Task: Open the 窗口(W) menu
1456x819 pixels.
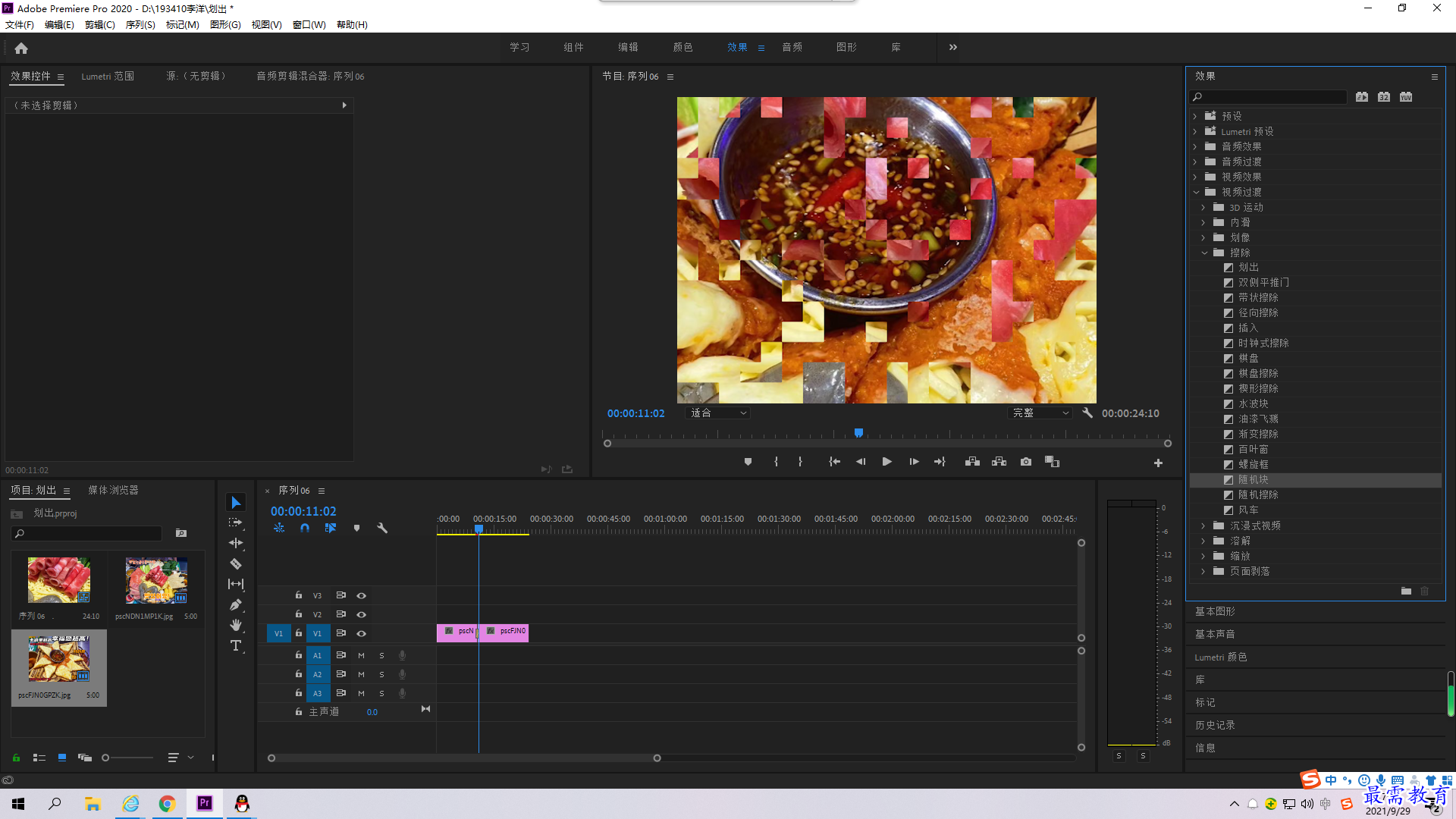Action: pos(309,24)
